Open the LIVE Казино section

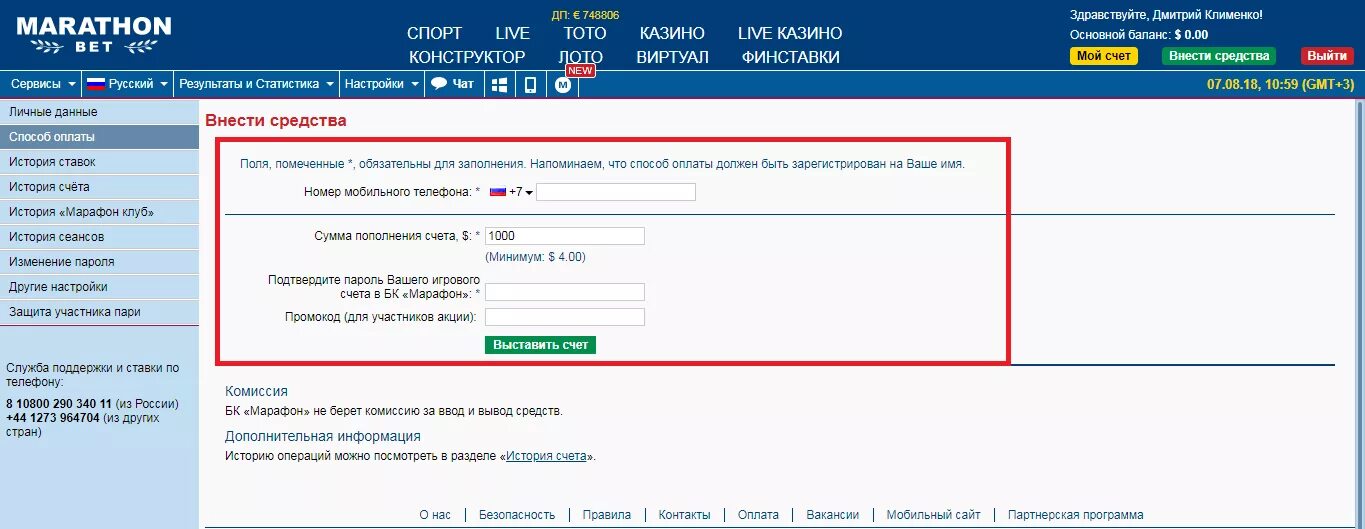[790, 33]
